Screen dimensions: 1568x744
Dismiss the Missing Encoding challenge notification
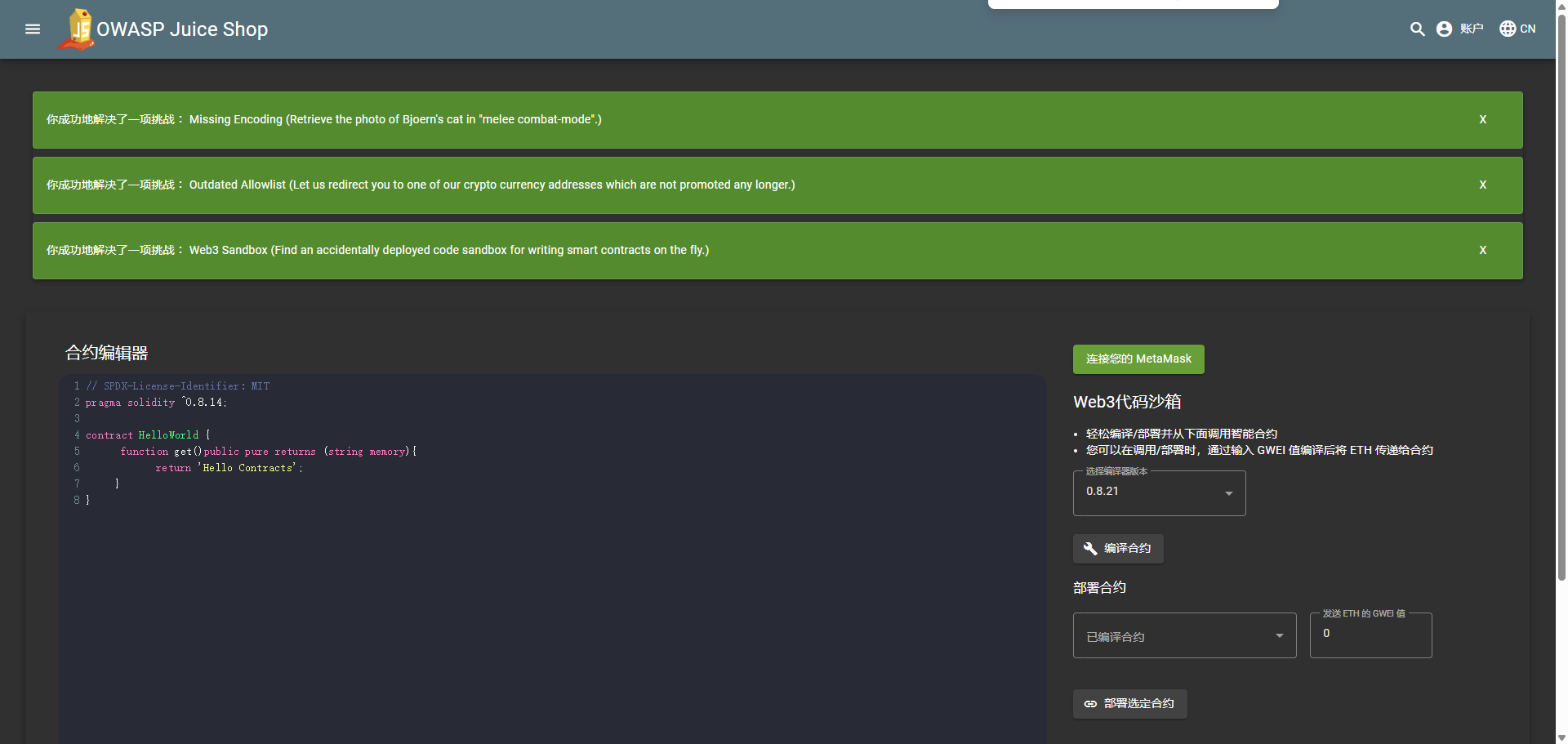[1482, 120]
